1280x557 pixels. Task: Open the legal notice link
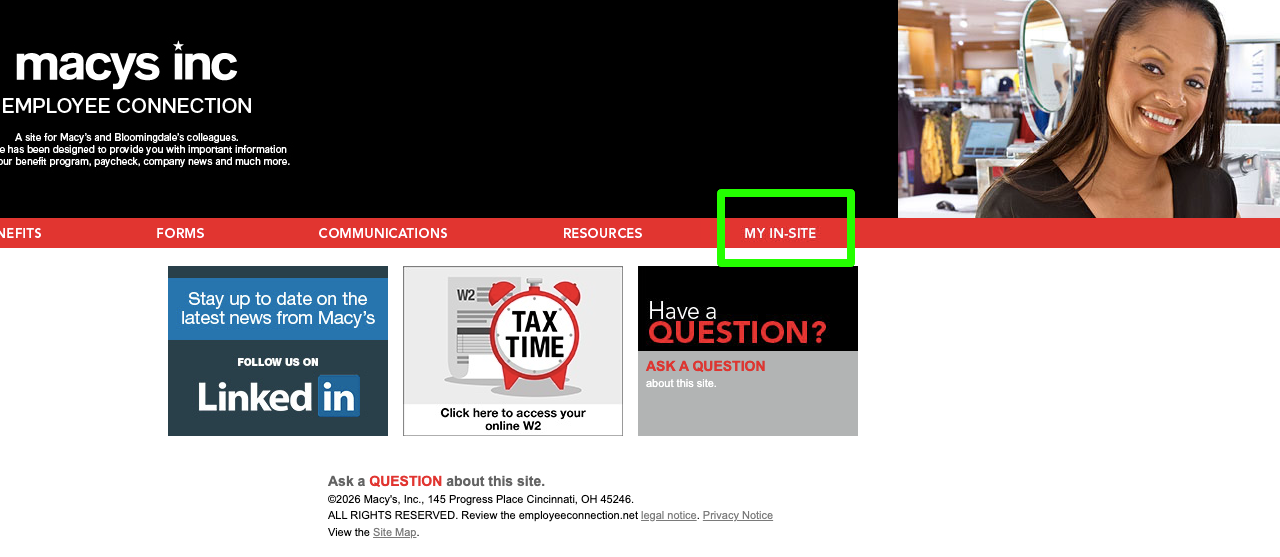pos(669,516)
